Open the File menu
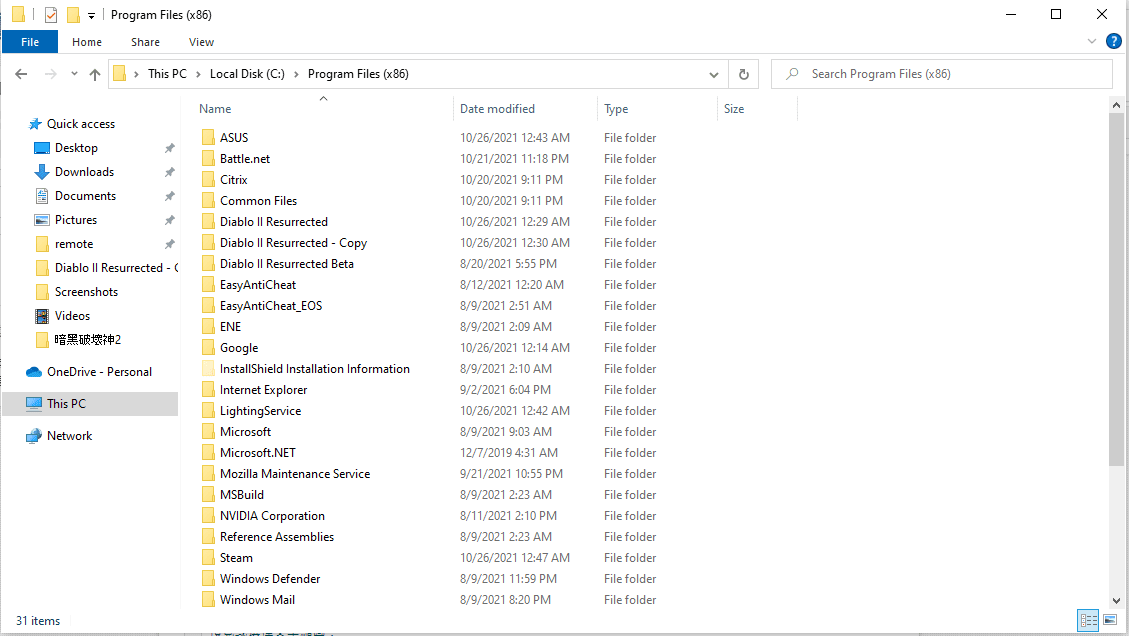The image size is (1129, 636). pyautogui.click(x=30, y=42)
